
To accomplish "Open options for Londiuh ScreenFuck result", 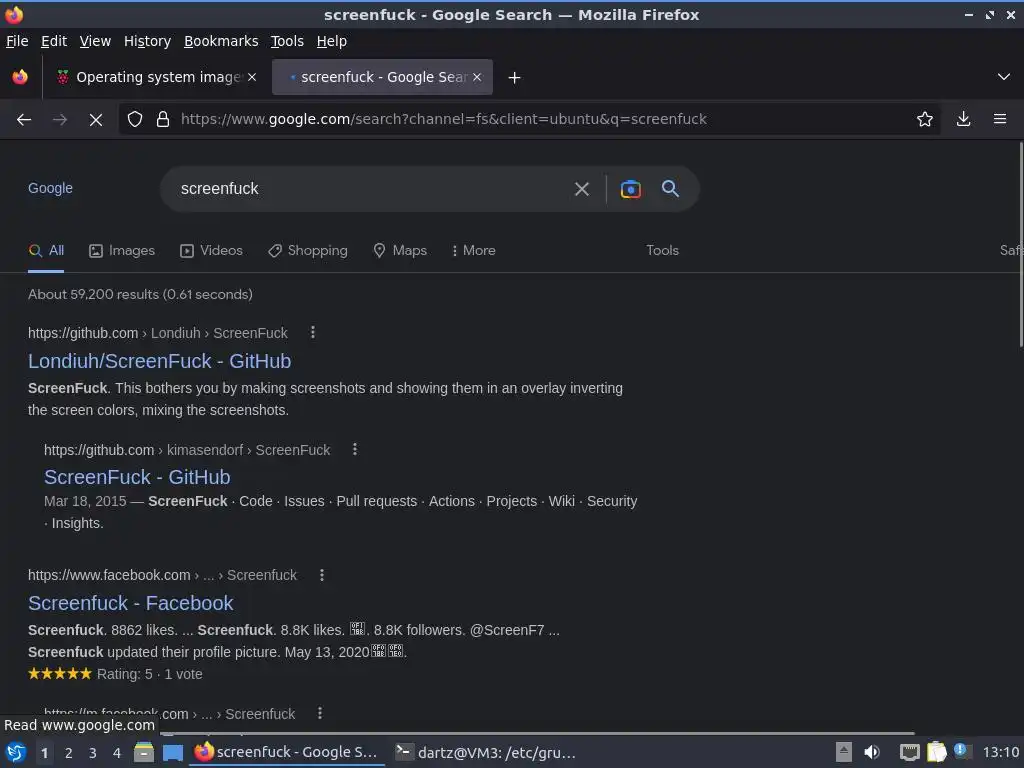I will [313, 332].
